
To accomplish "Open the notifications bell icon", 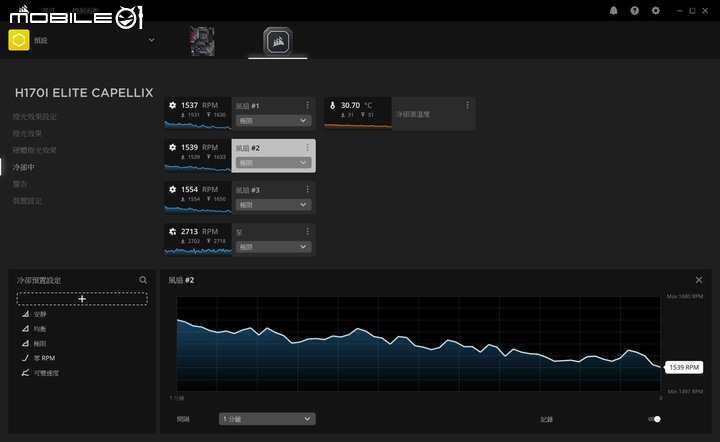I will [613, 11].
